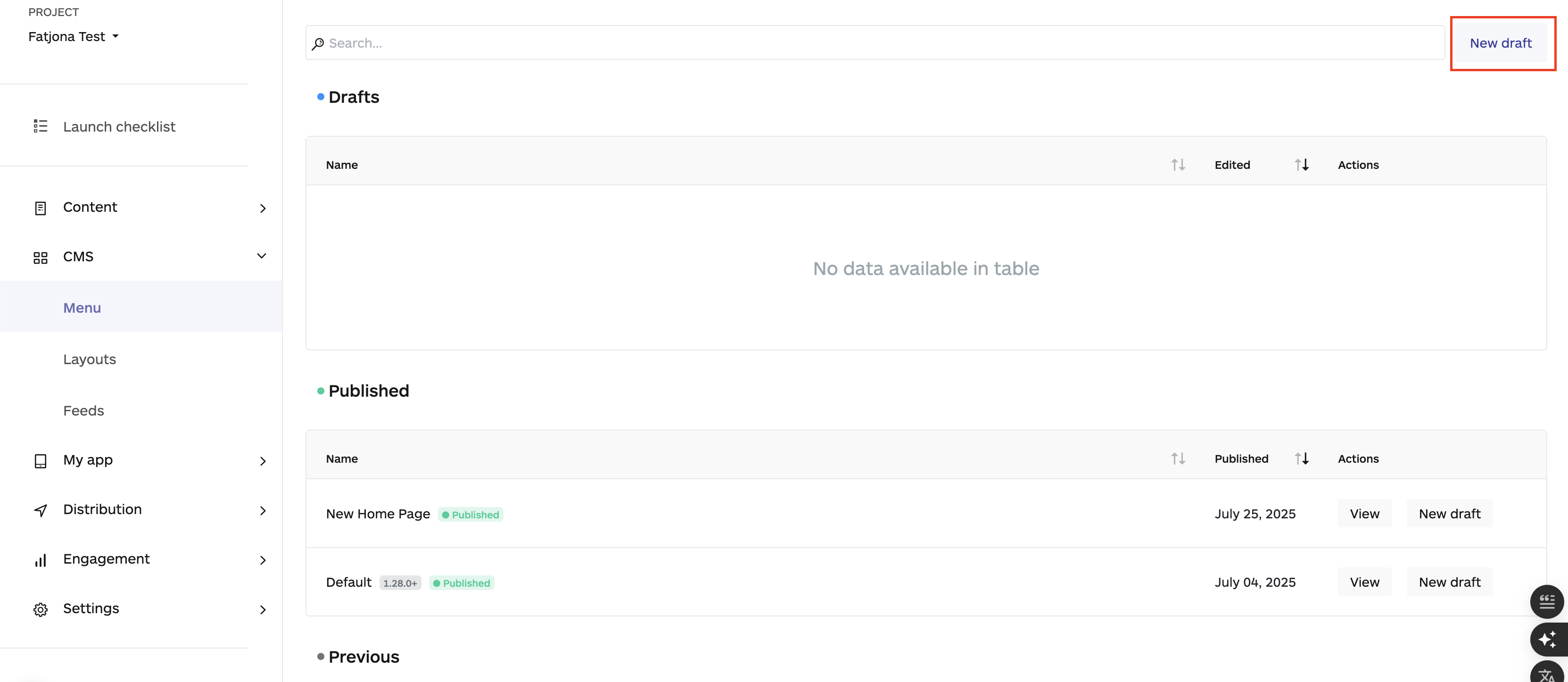
Task: Toggle sort on the Edited column
Action: pyautogui.click(x=1302, y=165)
